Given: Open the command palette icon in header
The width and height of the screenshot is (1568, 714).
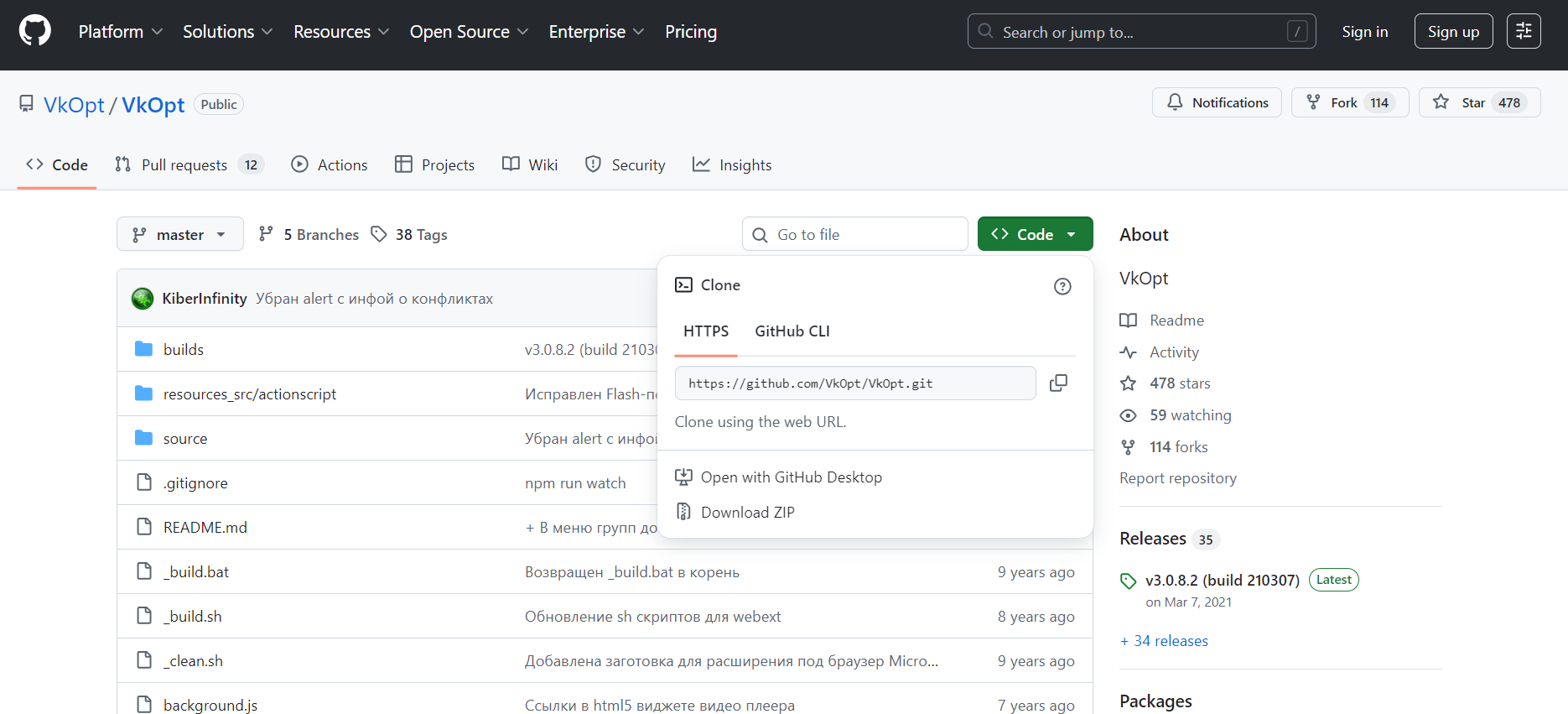Looking at the screenshot, I should point(1523,31).
